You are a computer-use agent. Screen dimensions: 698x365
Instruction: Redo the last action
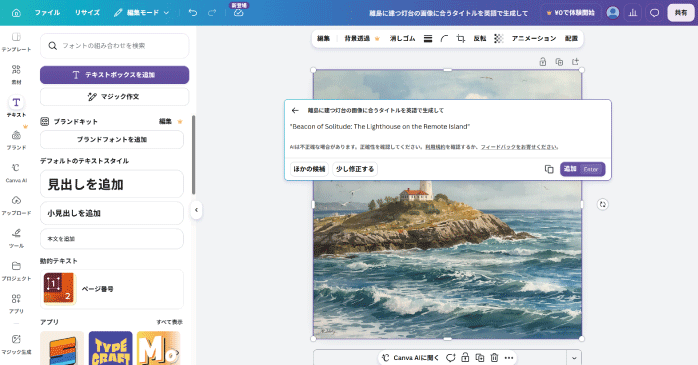click(212, 13)
